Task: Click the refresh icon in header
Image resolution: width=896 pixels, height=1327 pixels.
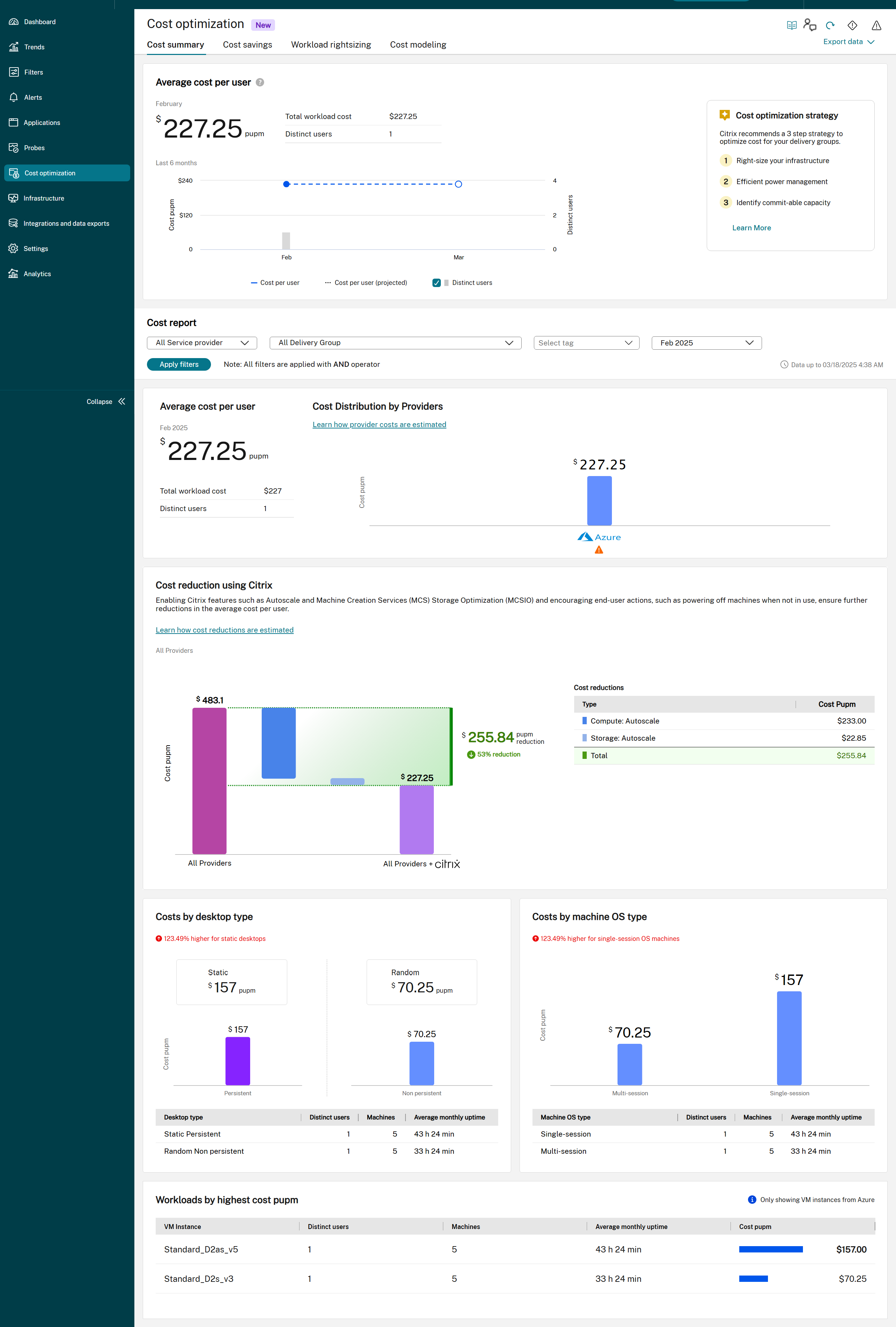Action: point(830,25)
